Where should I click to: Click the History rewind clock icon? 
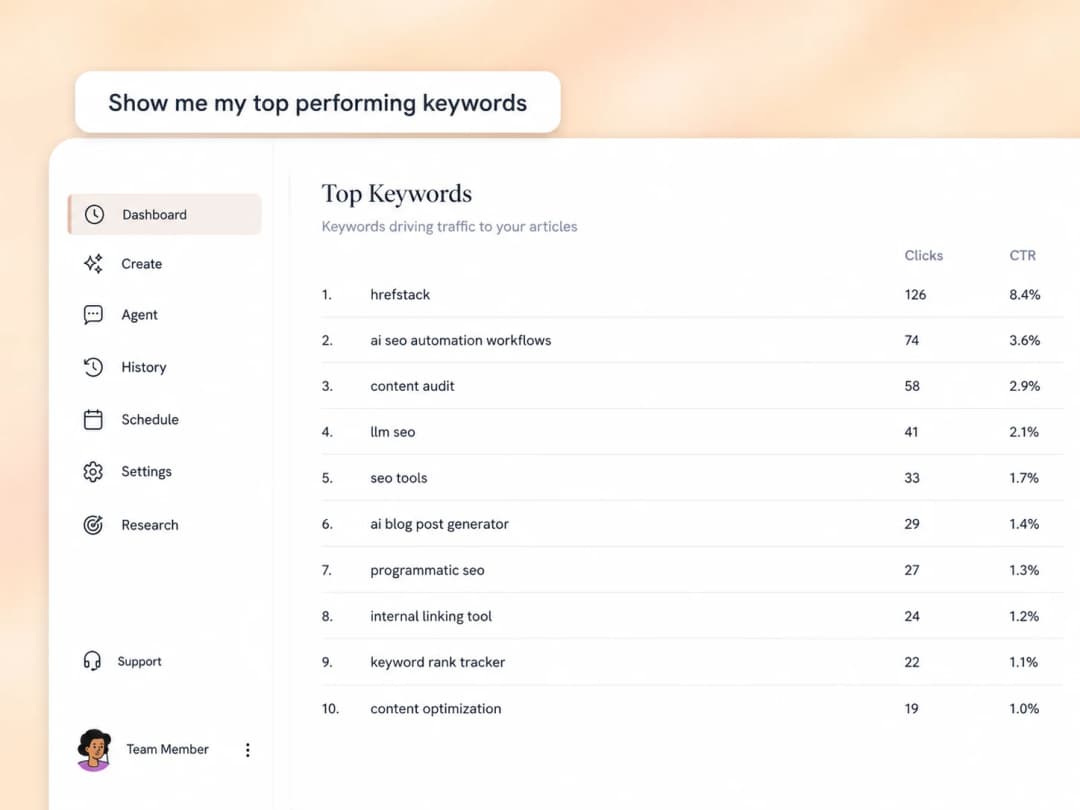(93, 367)
